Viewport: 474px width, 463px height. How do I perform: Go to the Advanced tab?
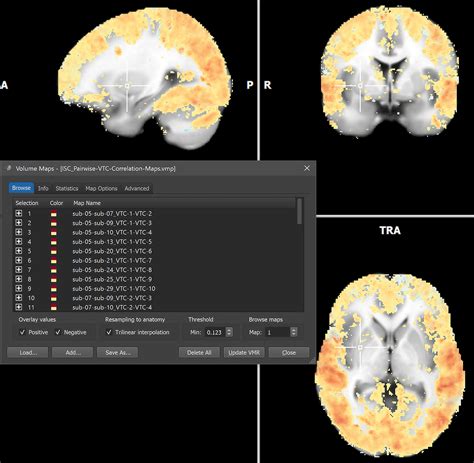point(137,188)
